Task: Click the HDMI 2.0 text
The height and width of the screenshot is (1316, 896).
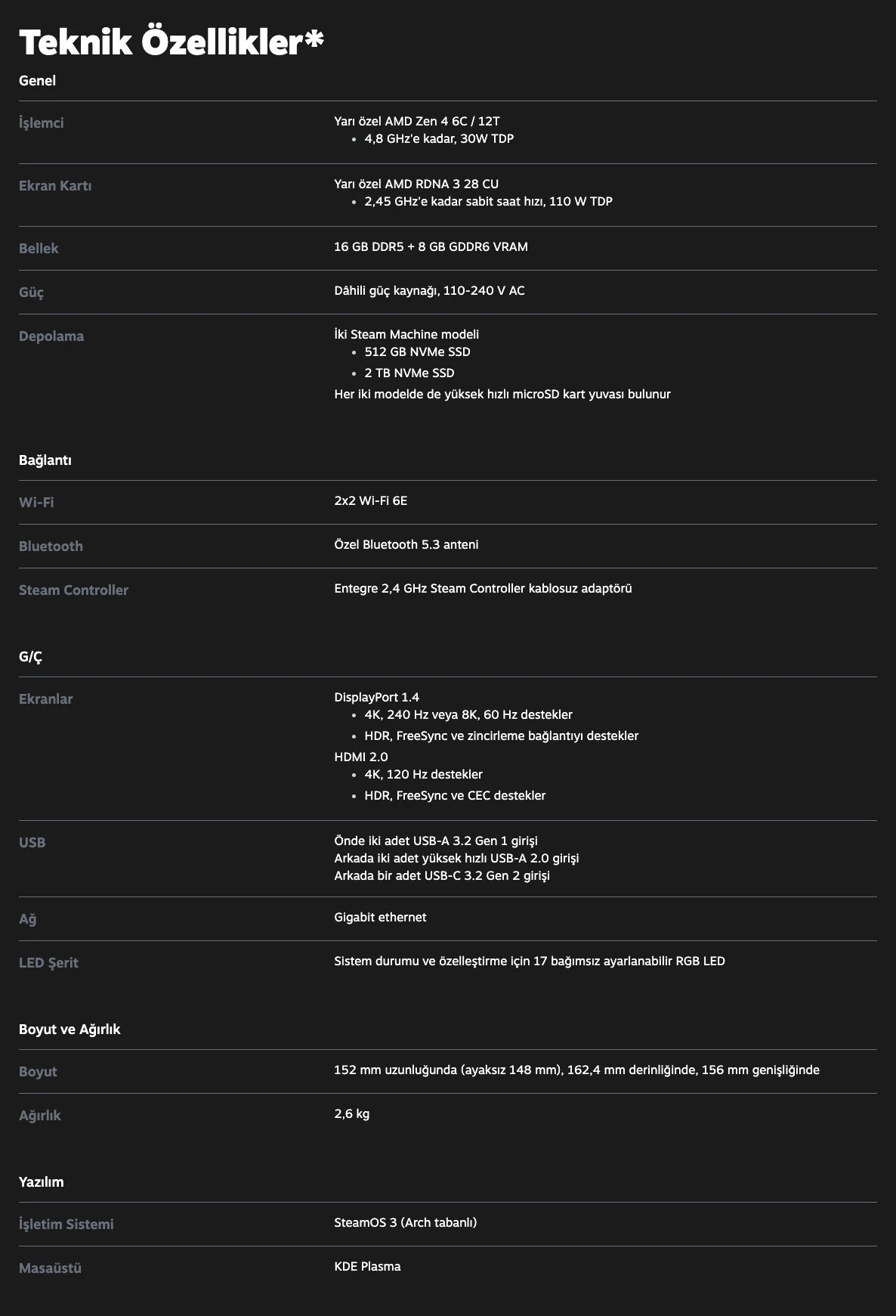Action: coord(360,757)
